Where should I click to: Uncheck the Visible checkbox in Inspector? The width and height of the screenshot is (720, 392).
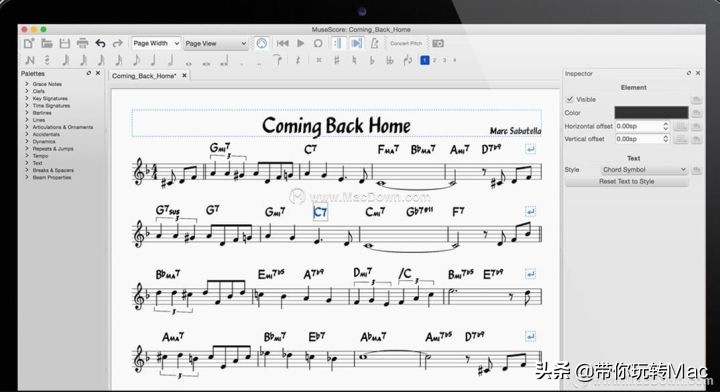570,99
